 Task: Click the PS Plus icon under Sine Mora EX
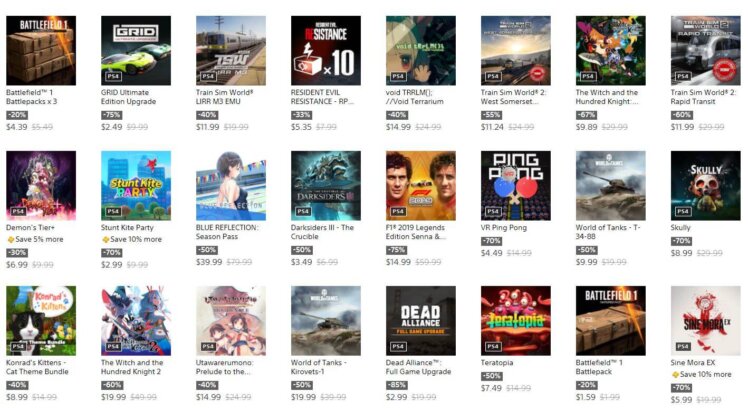tap(675, 375)
